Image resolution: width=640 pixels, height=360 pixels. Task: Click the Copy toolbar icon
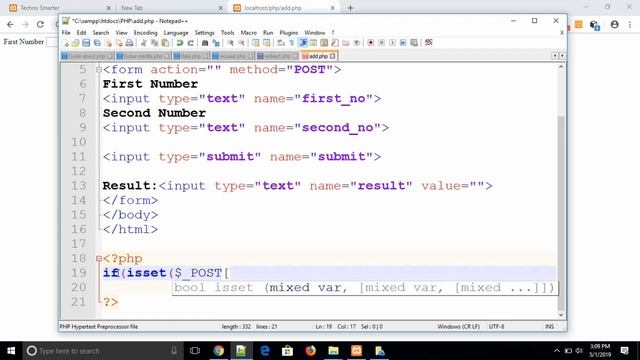pos(154,43)
